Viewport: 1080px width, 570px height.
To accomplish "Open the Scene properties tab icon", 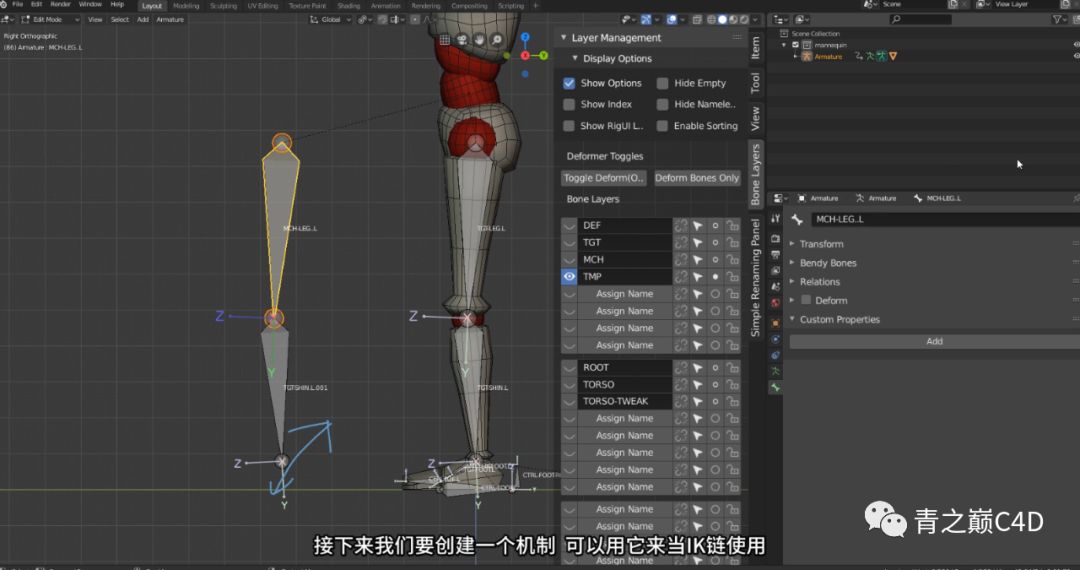I will pyautogui.click(x=776, y=288).
